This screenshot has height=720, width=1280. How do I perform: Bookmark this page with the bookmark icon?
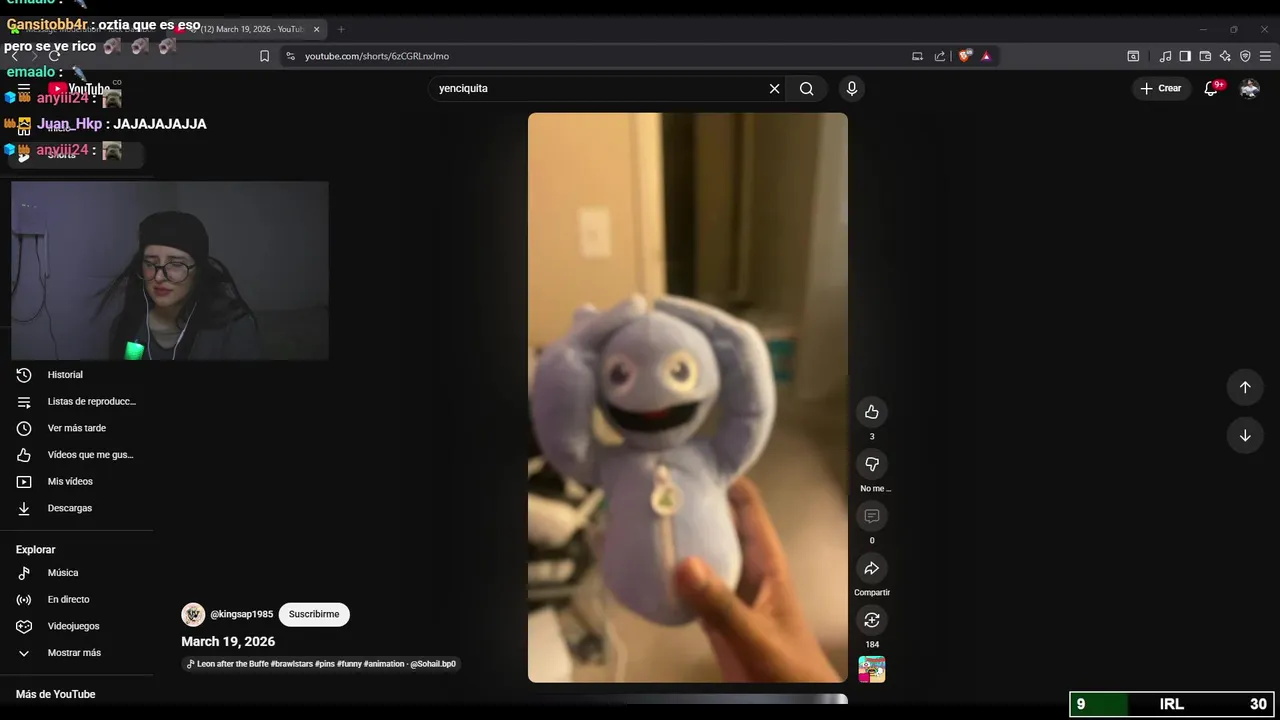click(264, 56)
